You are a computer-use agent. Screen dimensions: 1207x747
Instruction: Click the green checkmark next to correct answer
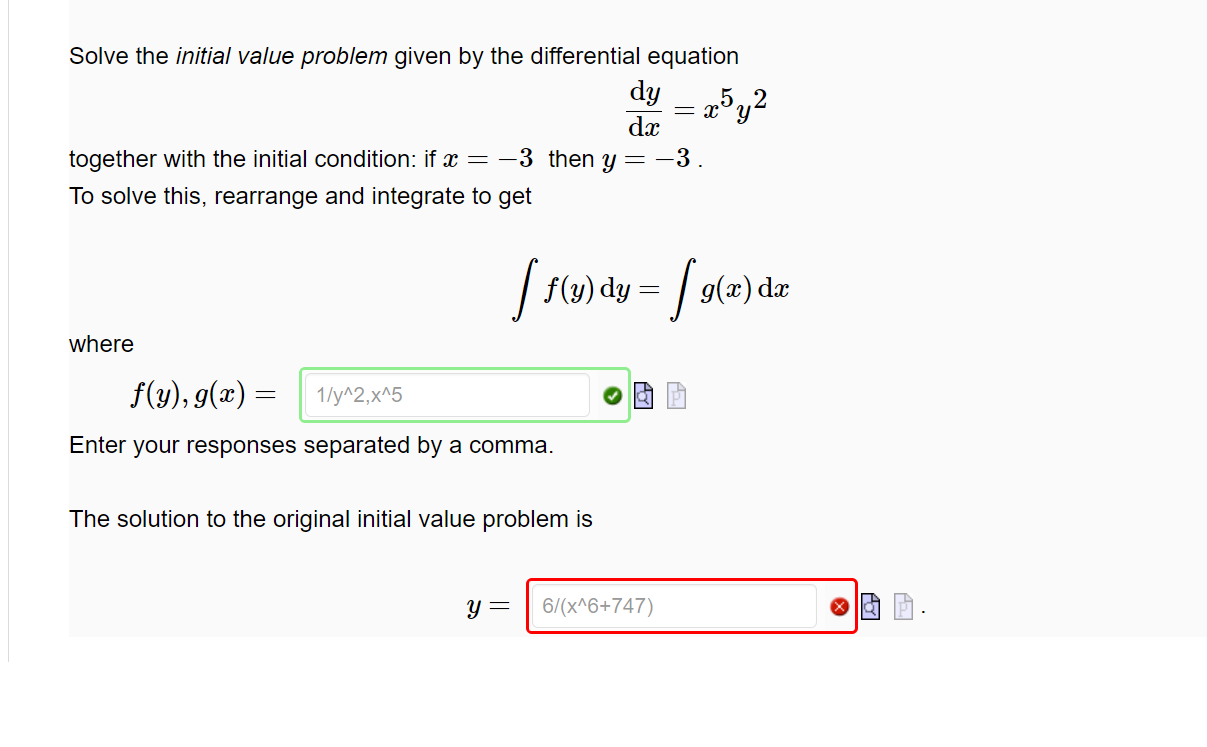click(x=611, y=395)
